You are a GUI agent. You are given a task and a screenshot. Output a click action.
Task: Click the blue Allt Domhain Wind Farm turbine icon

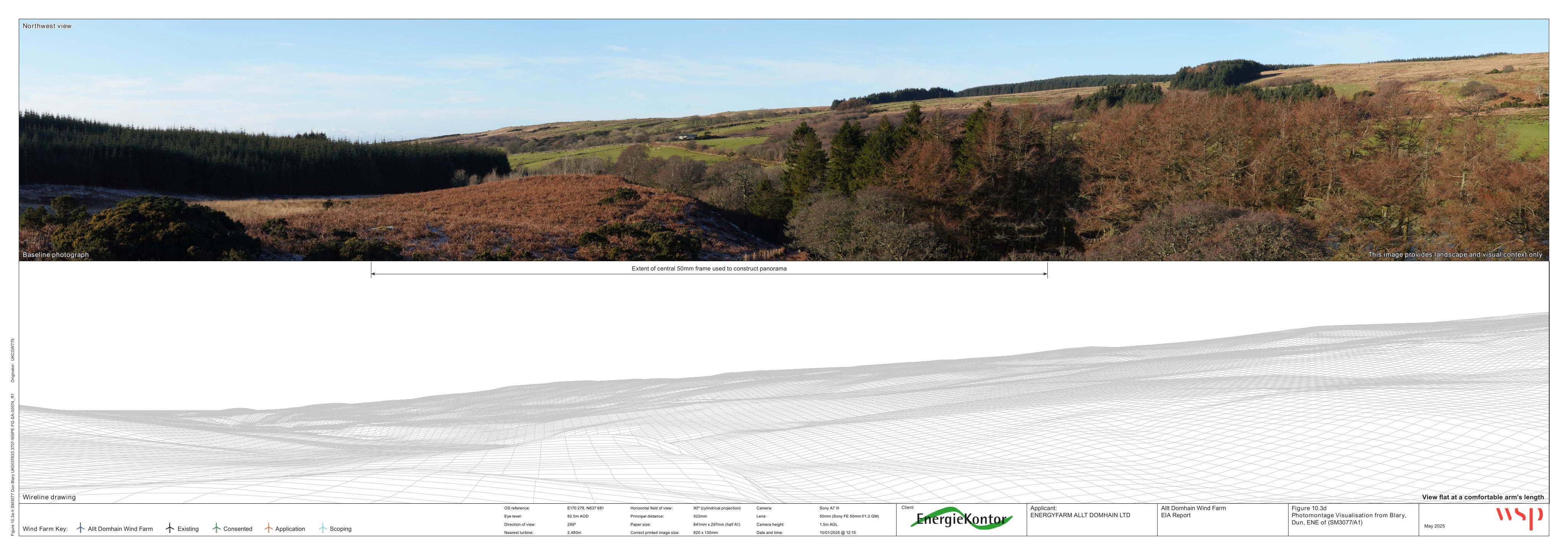[80, 528]
